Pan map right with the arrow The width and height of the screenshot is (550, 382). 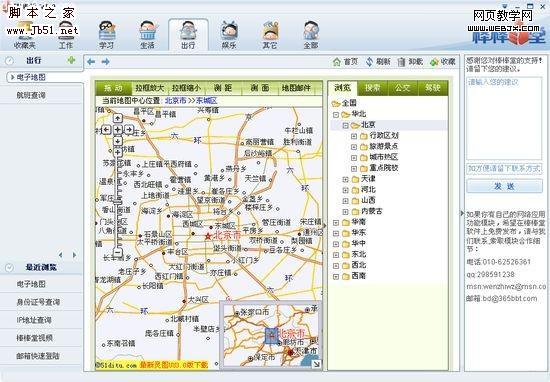tap(129, 129)
